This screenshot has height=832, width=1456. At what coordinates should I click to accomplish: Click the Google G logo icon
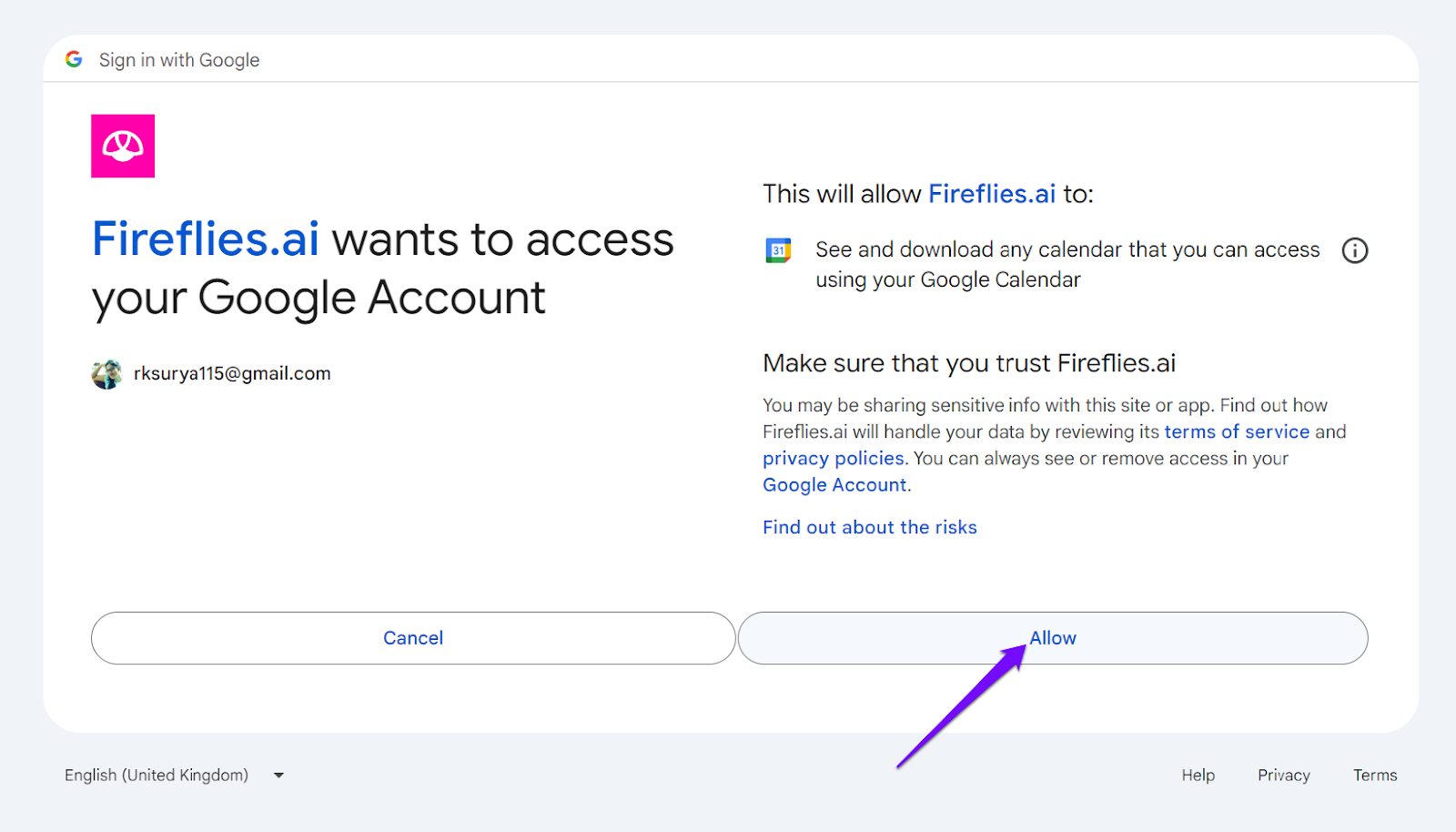coord(74,59)
